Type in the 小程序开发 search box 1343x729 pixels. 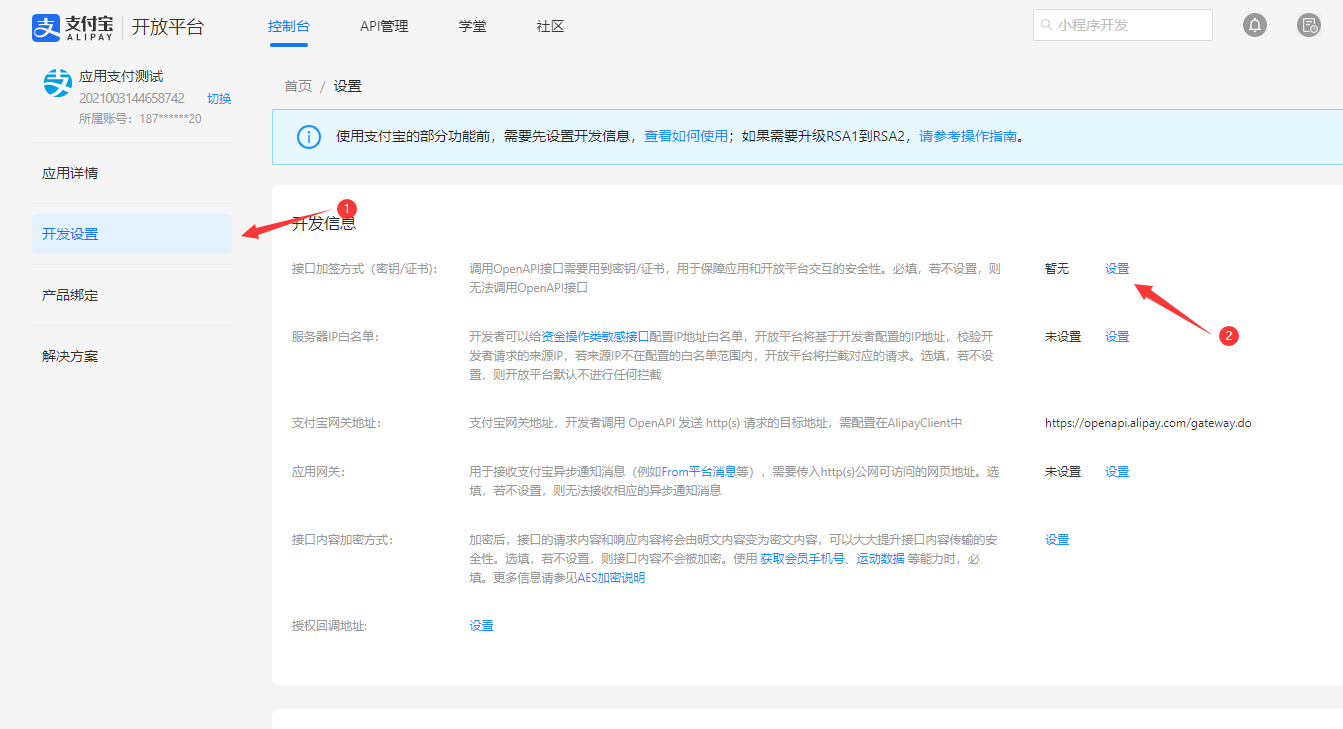click(1130, 25)
